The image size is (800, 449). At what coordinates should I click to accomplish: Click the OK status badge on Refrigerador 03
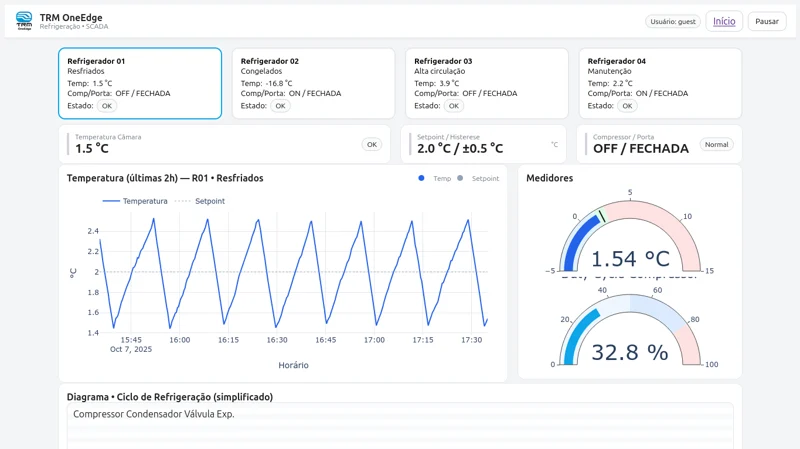[x=454, y=106]
